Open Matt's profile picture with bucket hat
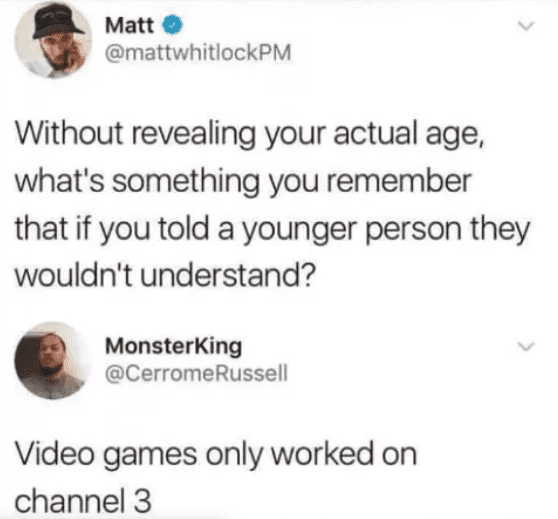 point(53,40)
